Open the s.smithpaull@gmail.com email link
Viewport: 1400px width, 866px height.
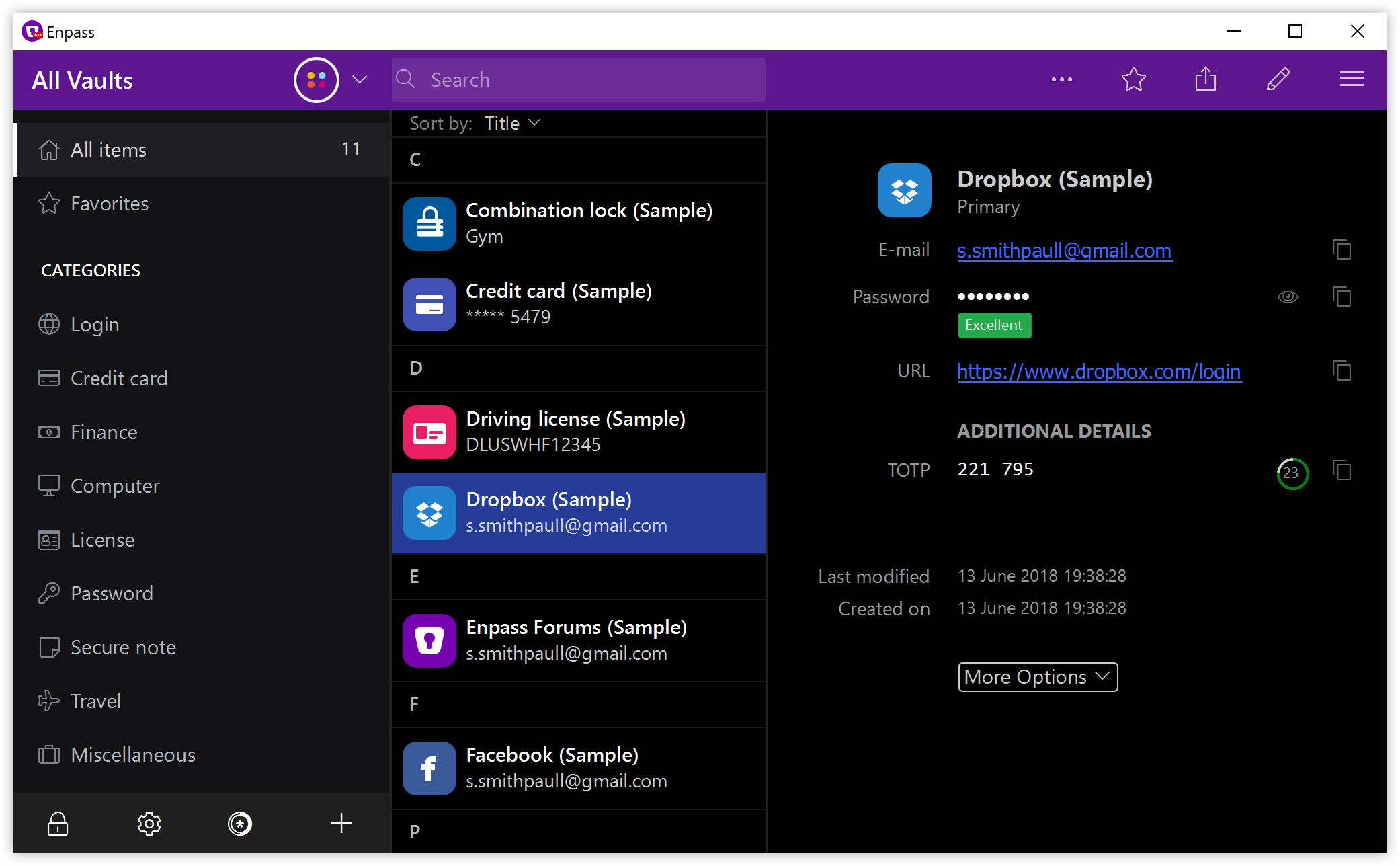point(1065,250)
